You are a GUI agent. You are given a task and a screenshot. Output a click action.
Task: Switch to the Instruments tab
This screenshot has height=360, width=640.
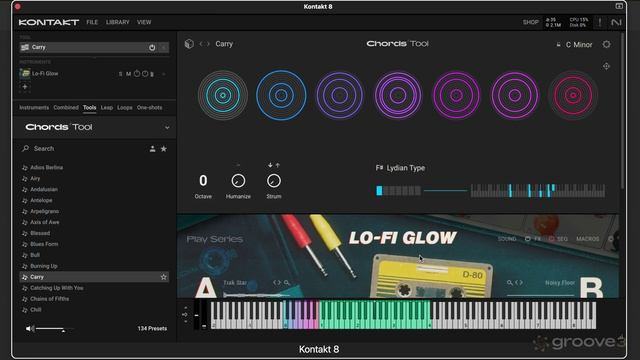34,108
